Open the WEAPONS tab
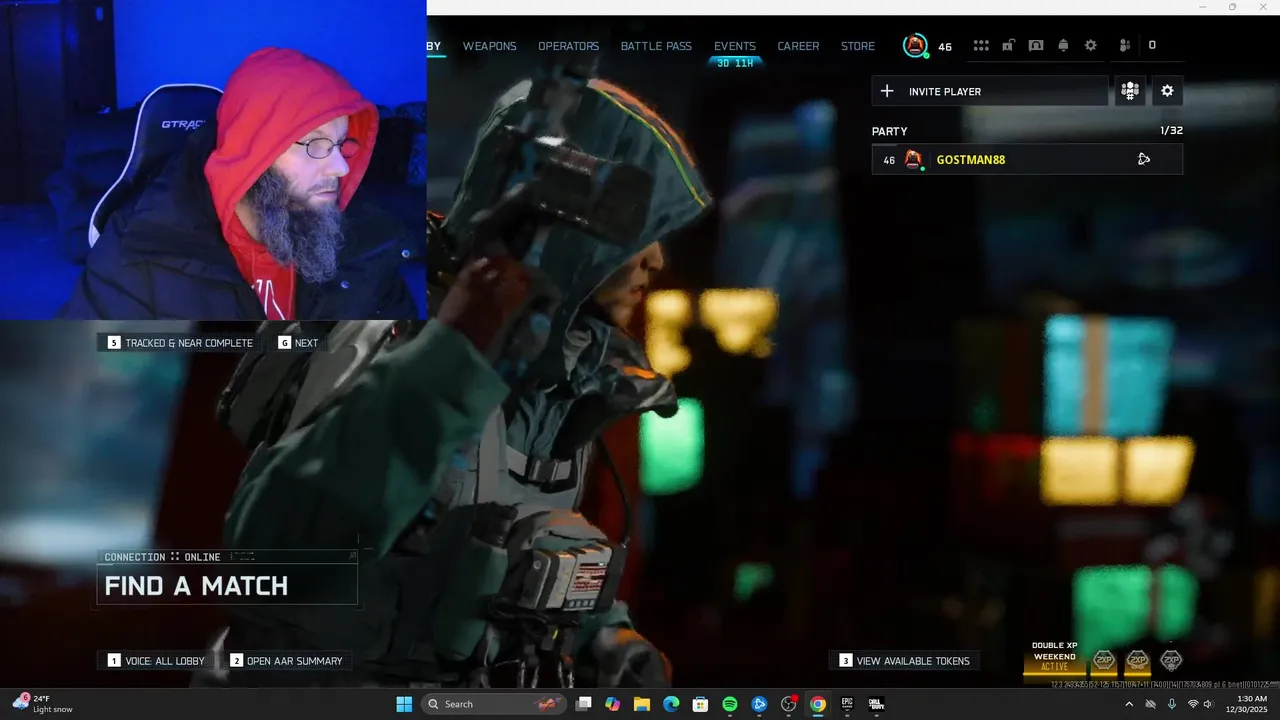 pos(489,46)
